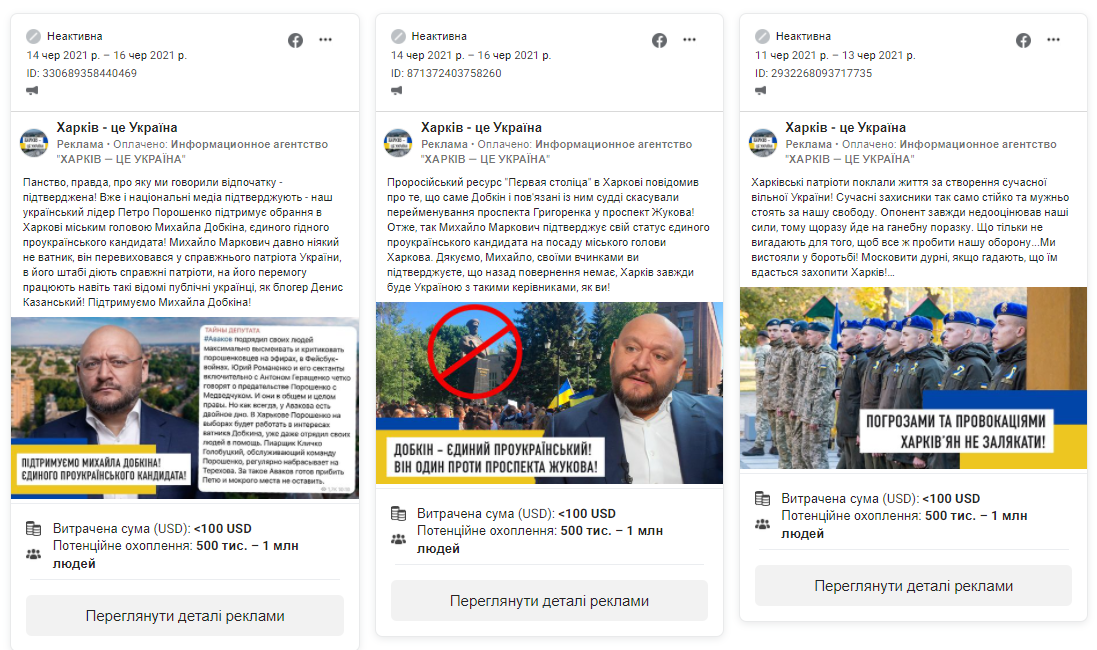The image size is (1097, 650).
Task: Open three-dot menu on ad ID 2932268093717735
Action: point(1054,40)
